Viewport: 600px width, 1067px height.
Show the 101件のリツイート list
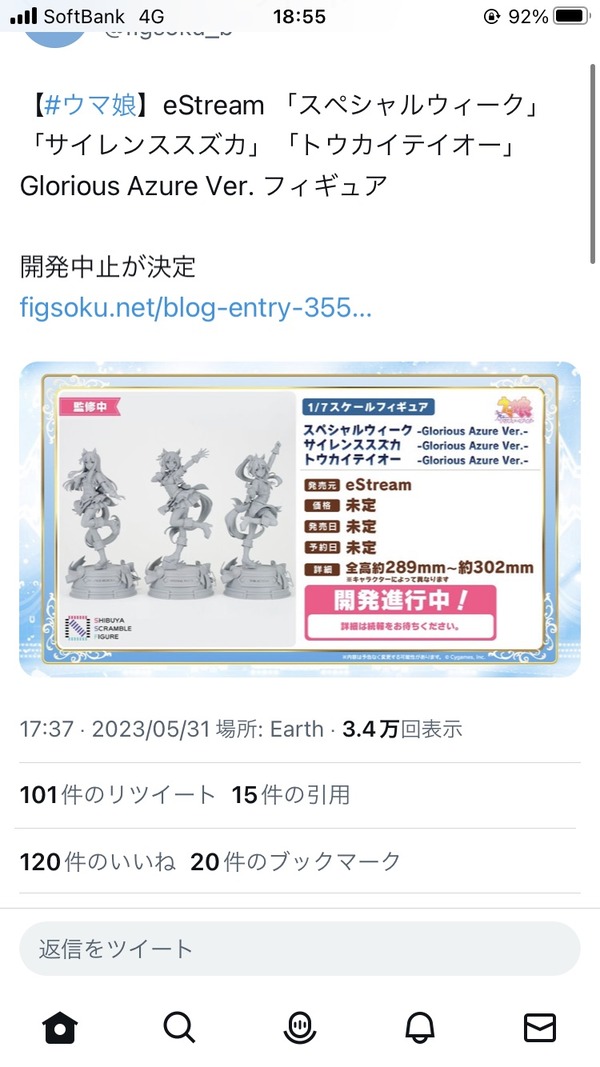pos(117,795)
